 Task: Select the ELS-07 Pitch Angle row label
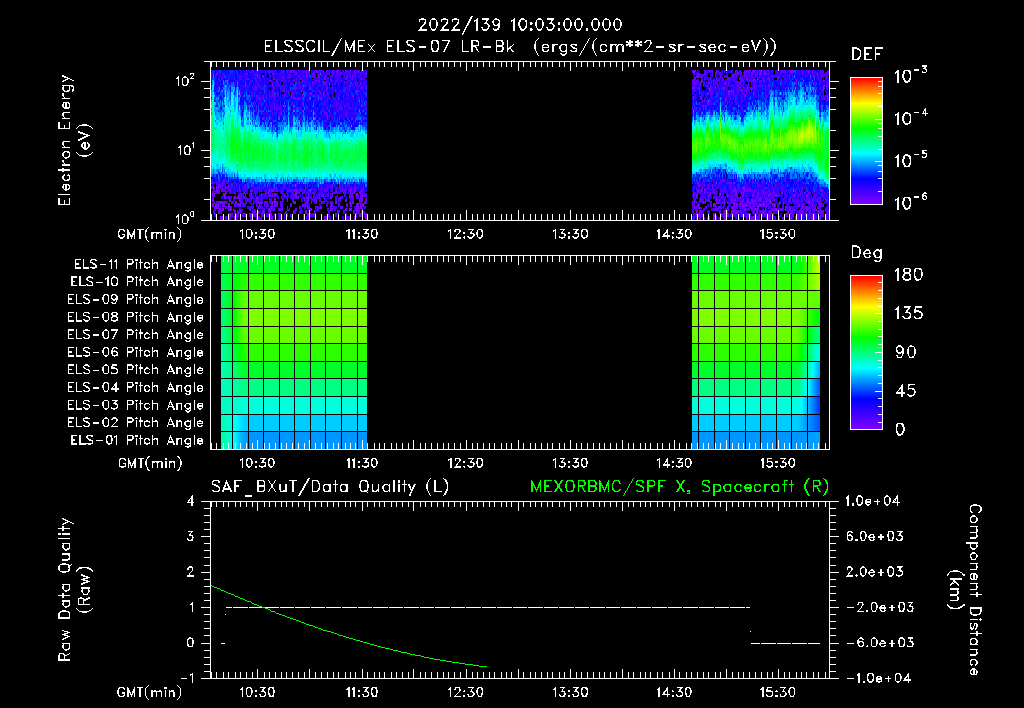click(x=136, y=334)
